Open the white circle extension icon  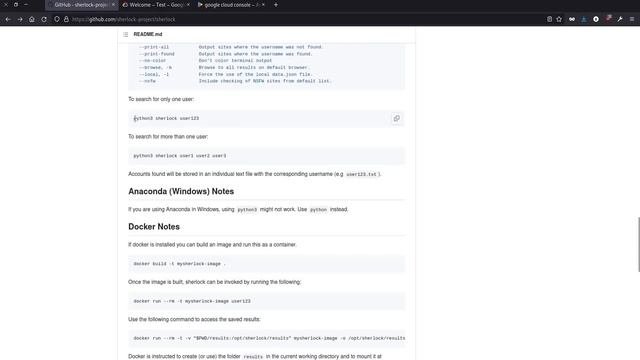pos(596,19)
